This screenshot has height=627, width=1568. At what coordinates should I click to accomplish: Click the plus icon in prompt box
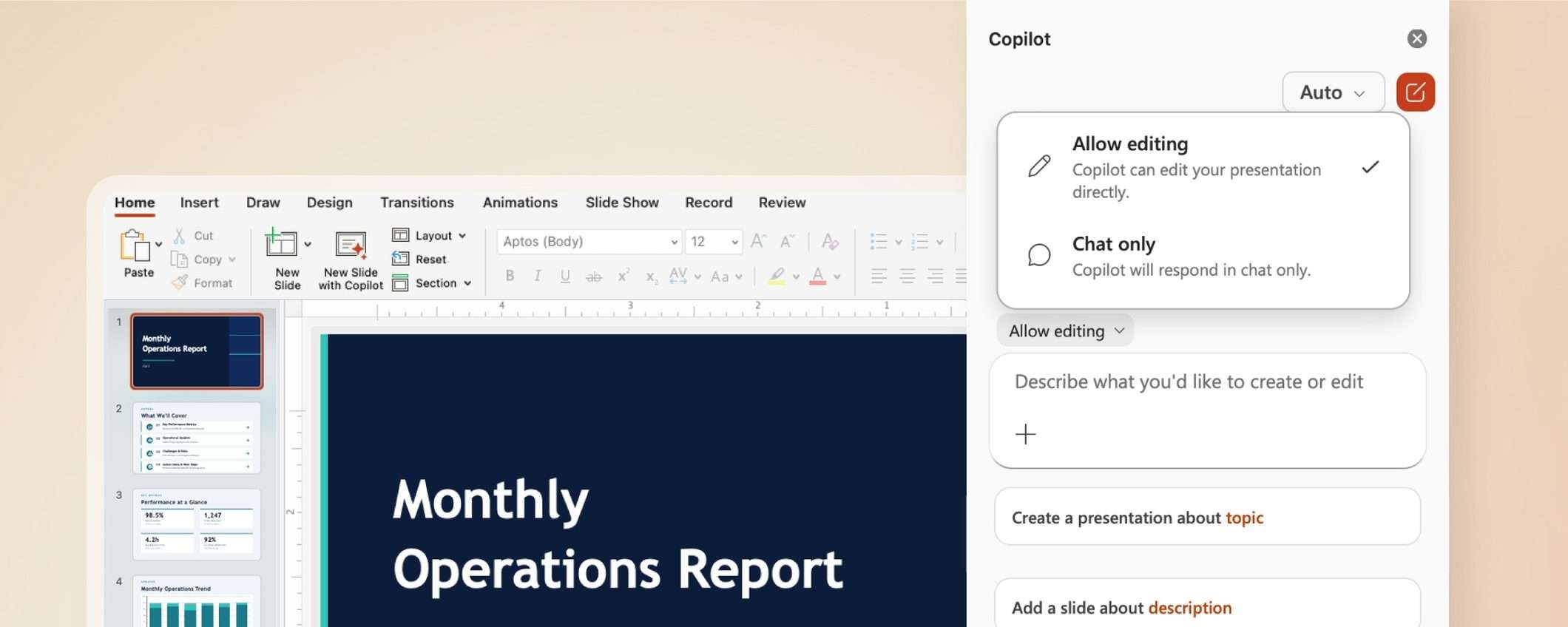click(1025, 434)
